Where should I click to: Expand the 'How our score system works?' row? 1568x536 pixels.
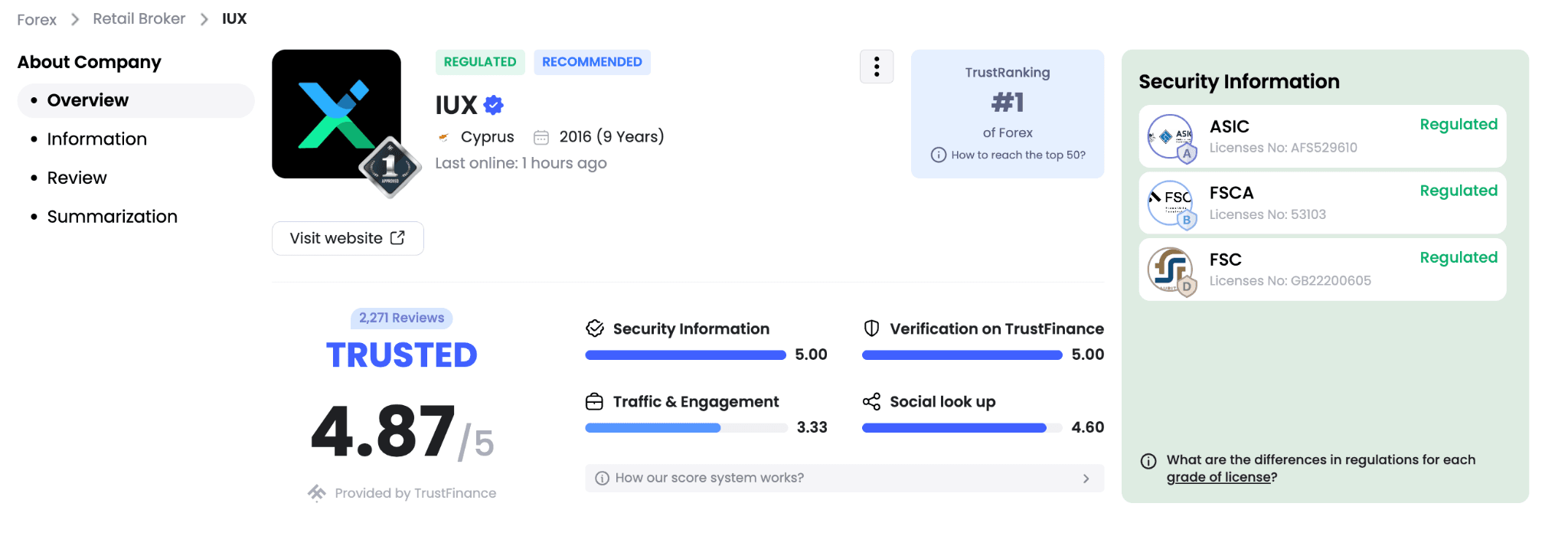[x=844, y=478]
